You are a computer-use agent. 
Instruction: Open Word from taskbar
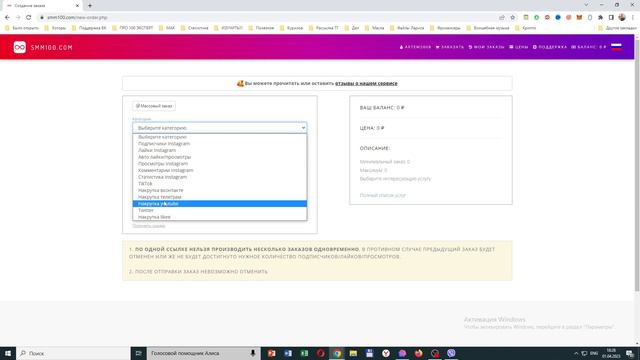288,353
